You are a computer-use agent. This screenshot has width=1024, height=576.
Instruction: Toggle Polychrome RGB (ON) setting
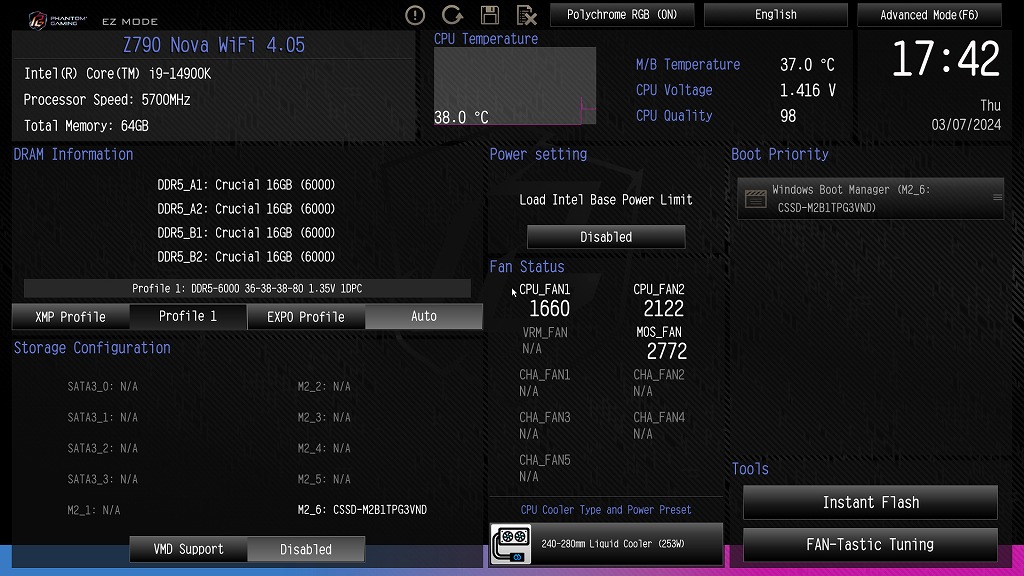(622, 14)
